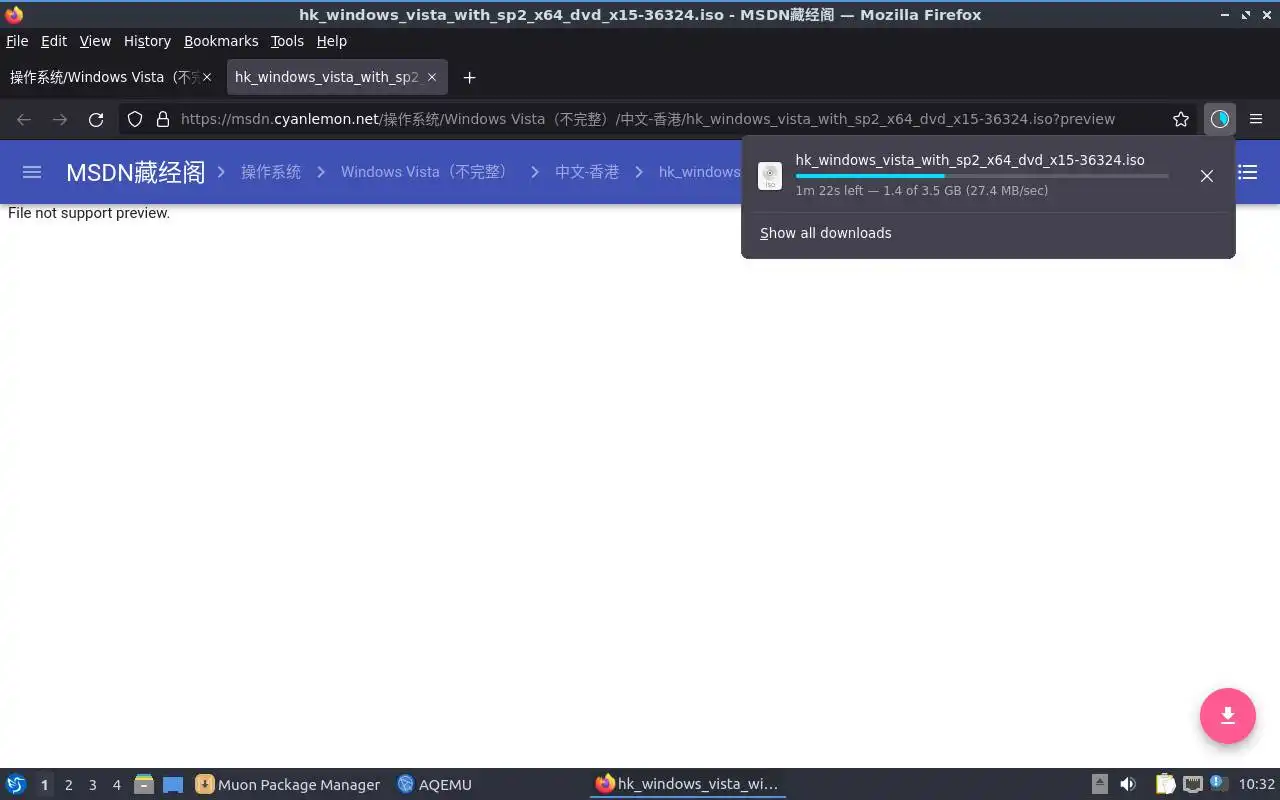Select Firefox hk_windows_vista taskbar entry
The image size is (1280, 800).
coord(687,784)
